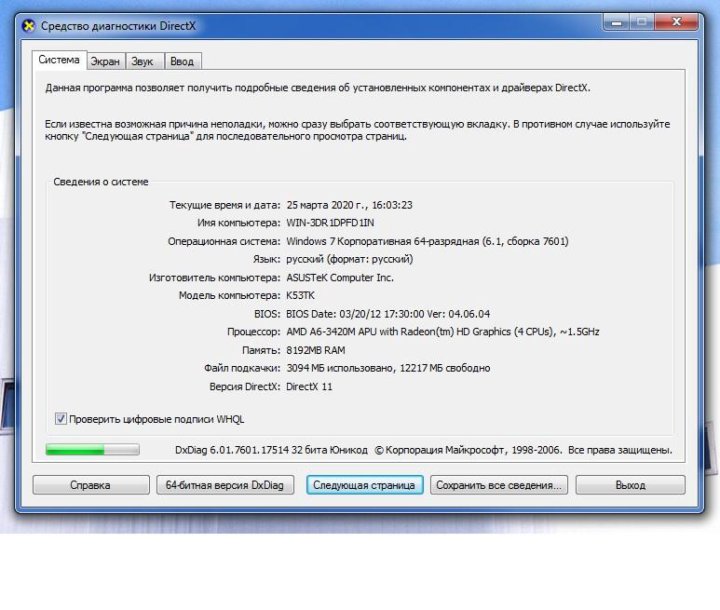Go to the Звук tab
This screenshot has width=720, height=610.
coord(143,61)
